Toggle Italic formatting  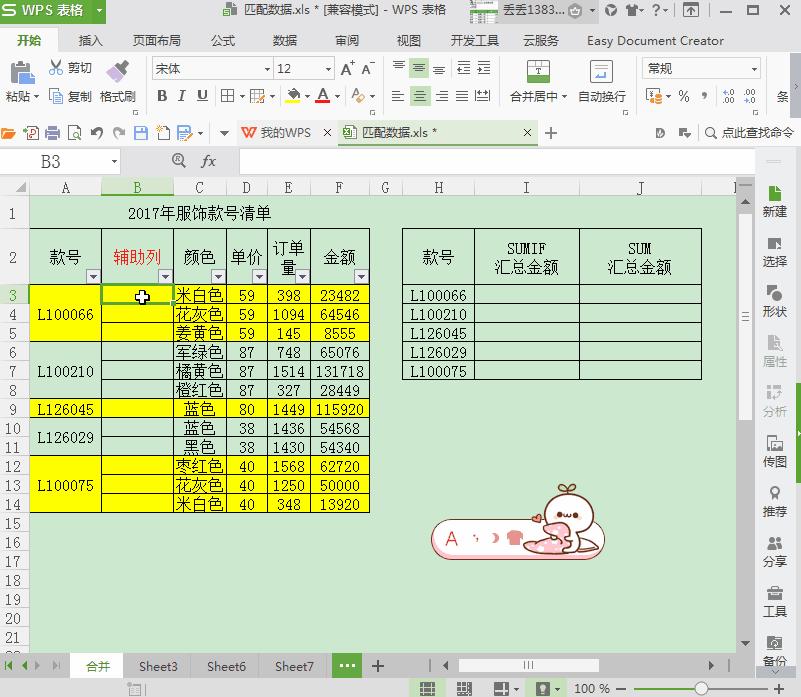(181, 95)
